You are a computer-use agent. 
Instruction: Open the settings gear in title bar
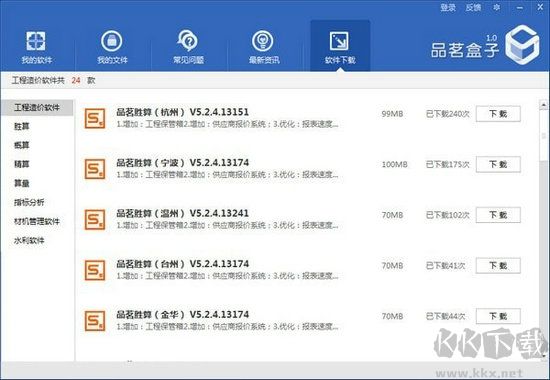(496, 7)
